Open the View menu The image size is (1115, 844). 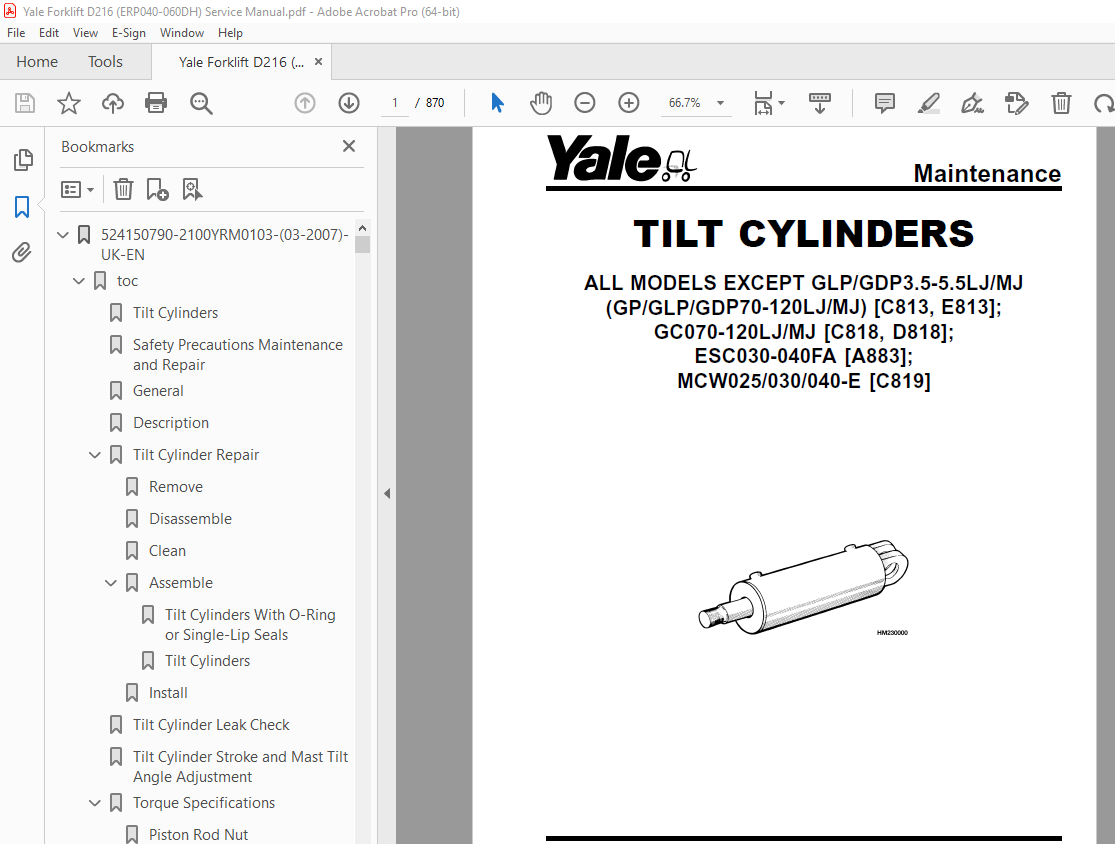(x=85, y=33)
